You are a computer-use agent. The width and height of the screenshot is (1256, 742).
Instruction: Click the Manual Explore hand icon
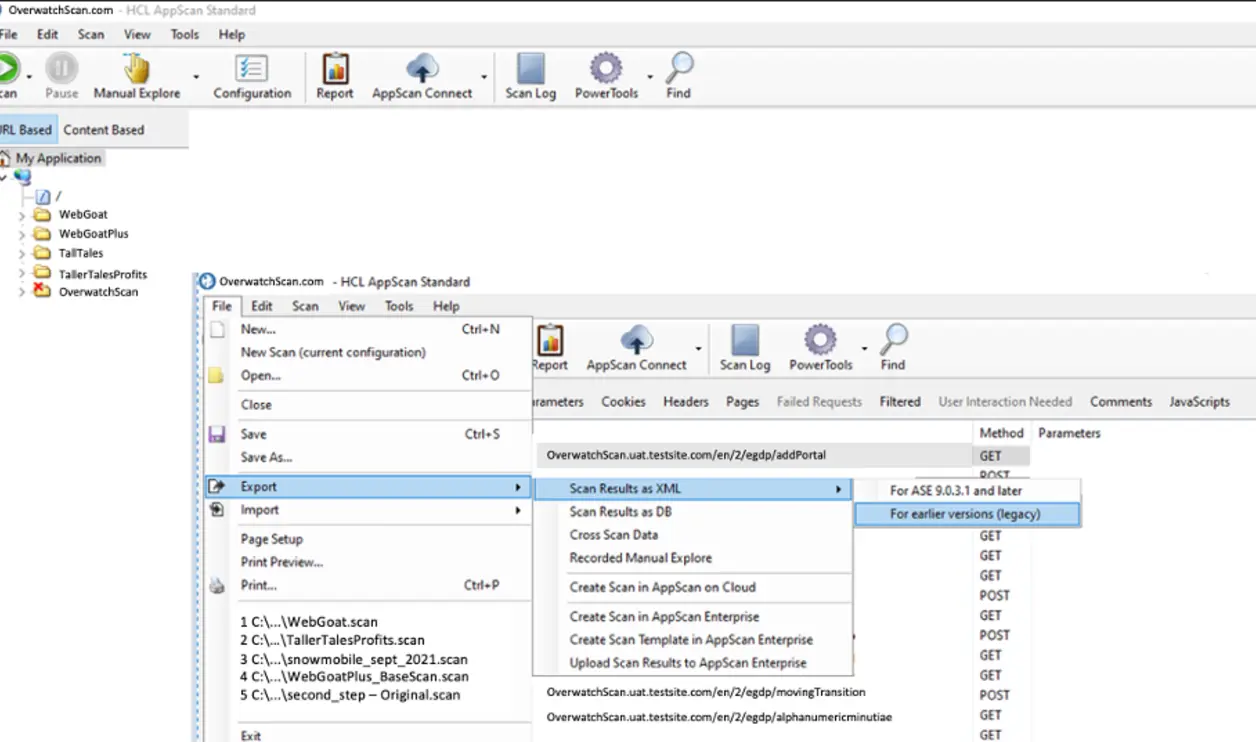pyautogui.click(x=137, y=69)
